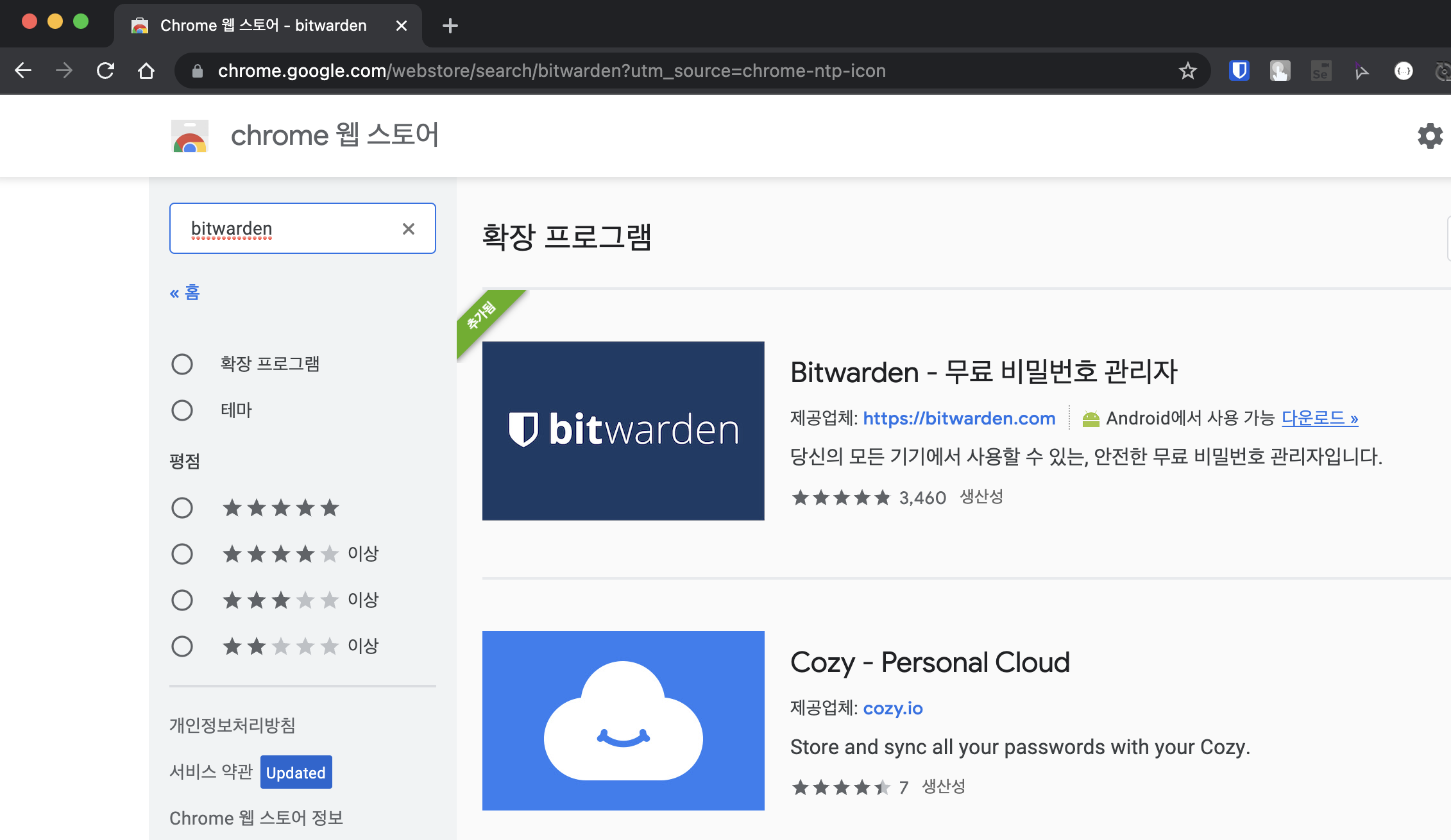Filter by four stars 이상

coord(182,554)
